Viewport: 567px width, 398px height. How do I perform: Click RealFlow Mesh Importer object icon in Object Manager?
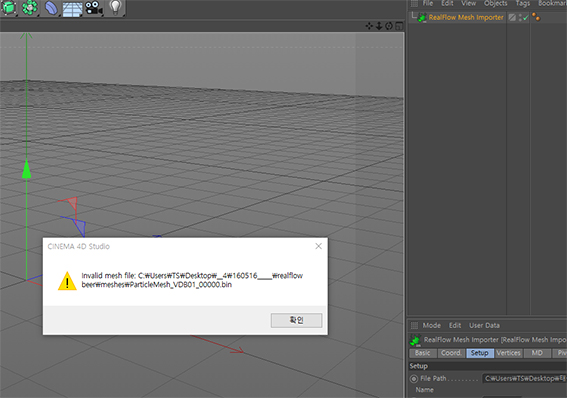(422, 17)
